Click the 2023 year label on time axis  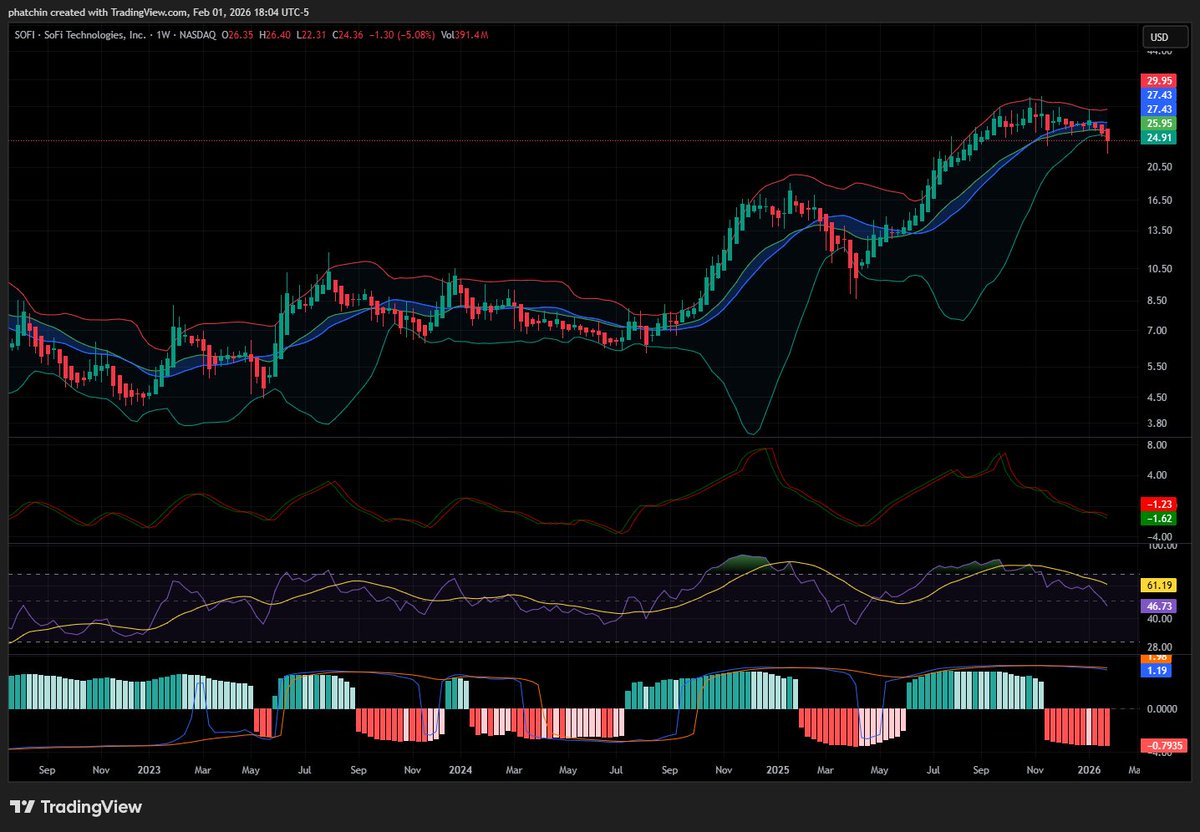tap(149, 770)
